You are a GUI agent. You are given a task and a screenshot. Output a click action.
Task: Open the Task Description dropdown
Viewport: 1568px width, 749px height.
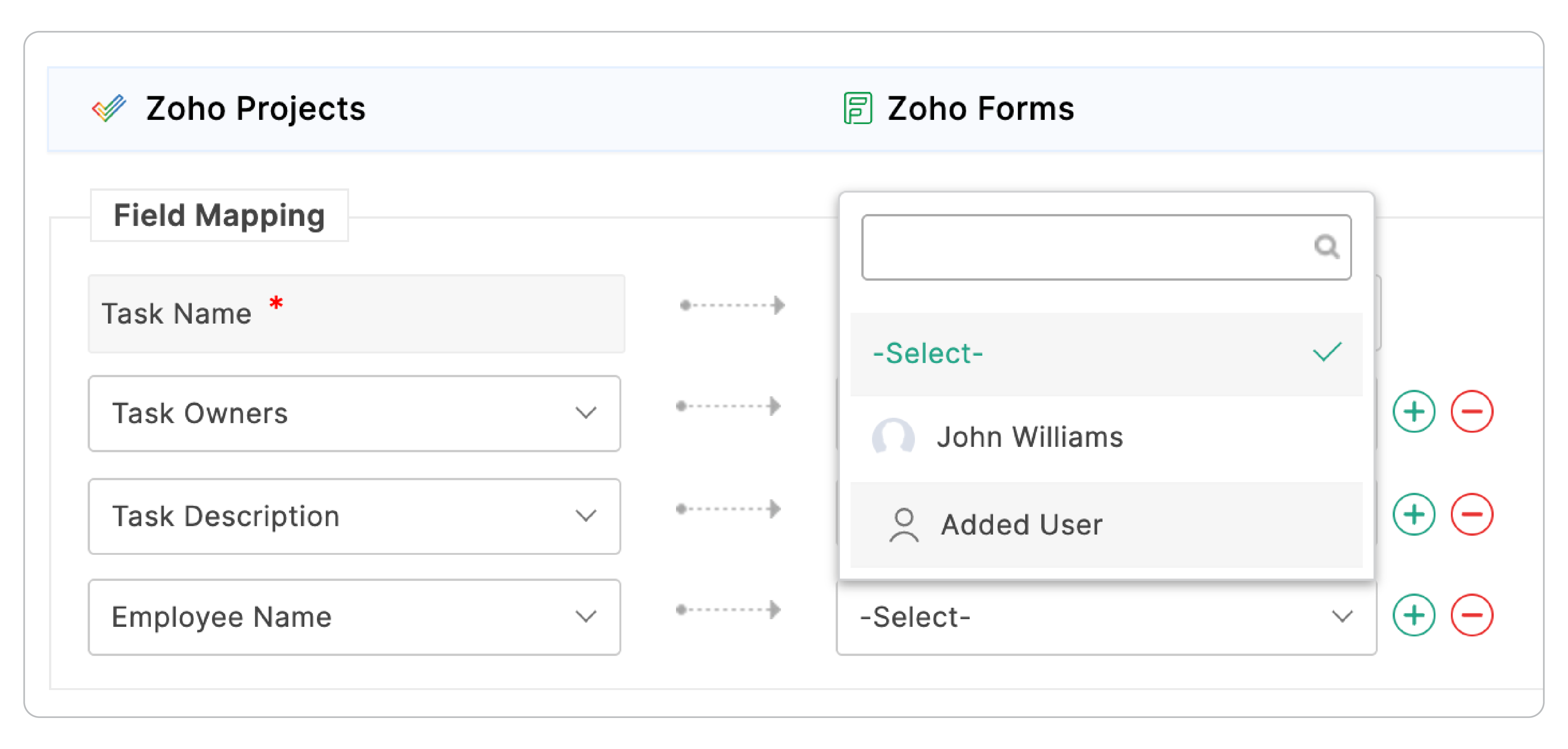354,517
